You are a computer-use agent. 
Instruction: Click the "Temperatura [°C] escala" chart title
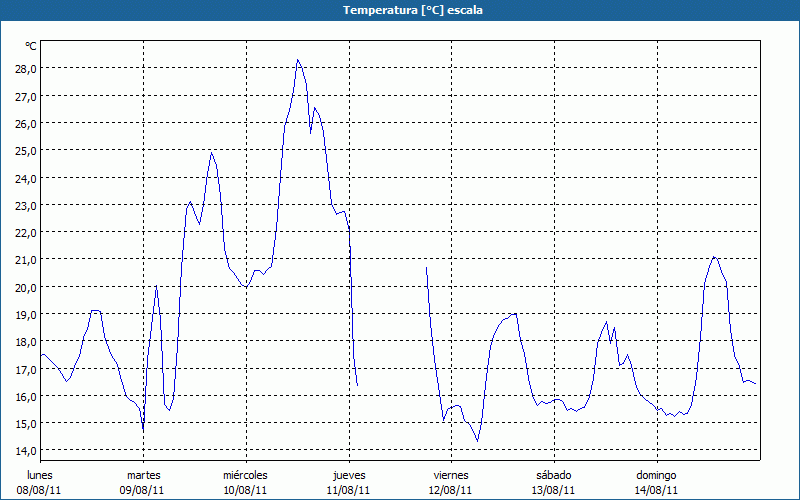(400, 10)
